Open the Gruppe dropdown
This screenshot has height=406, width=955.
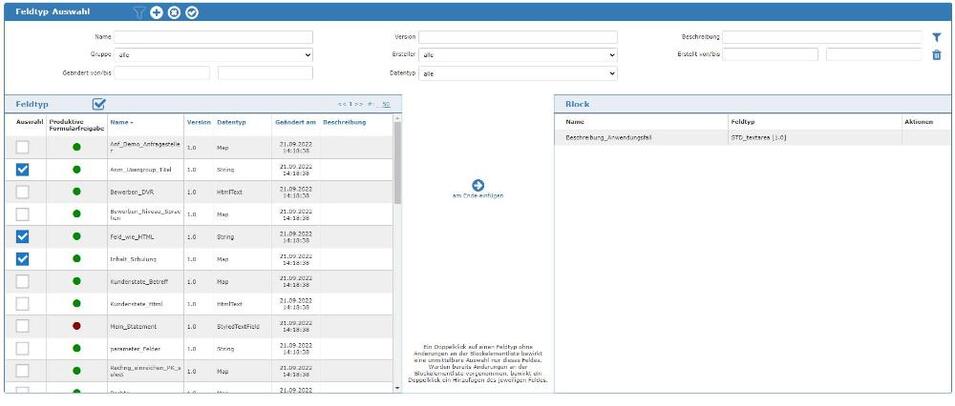(x=213, y=55)
